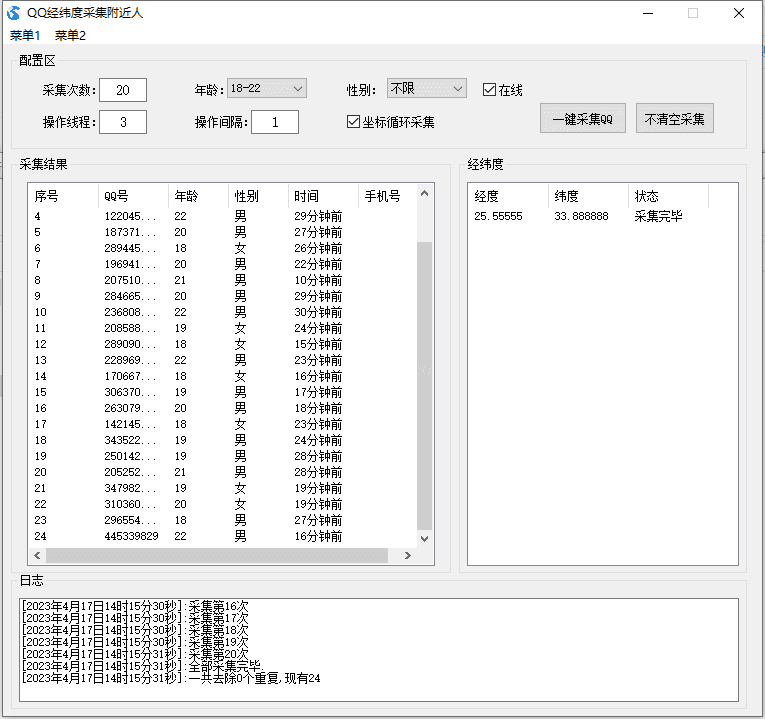
Task: Click the QQ app icon in title bar
Action: 14,13
